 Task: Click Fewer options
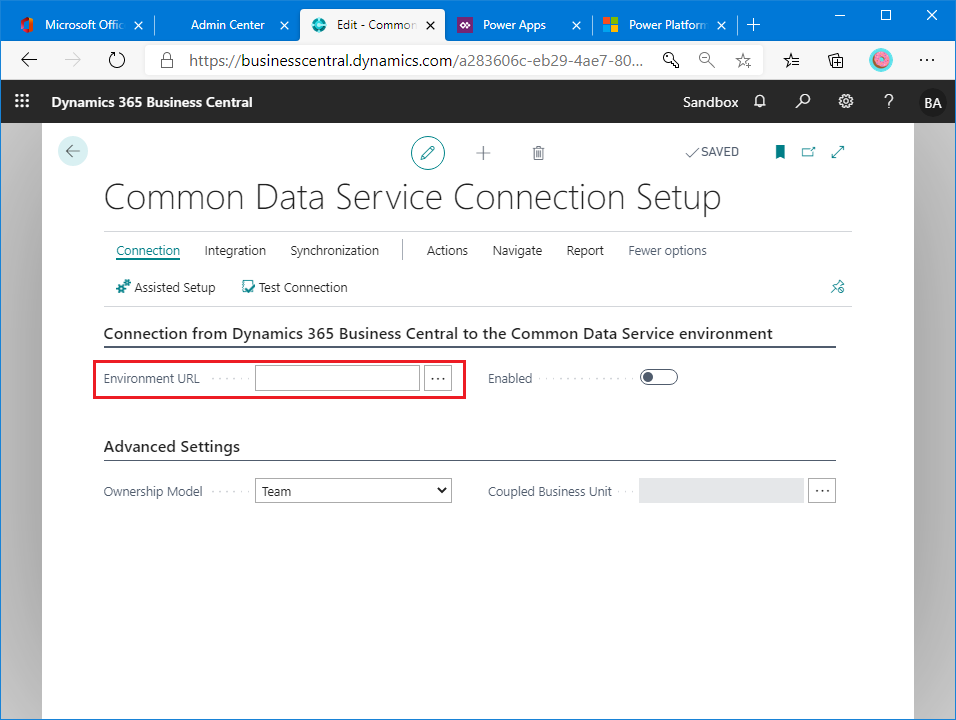point(668,251)
